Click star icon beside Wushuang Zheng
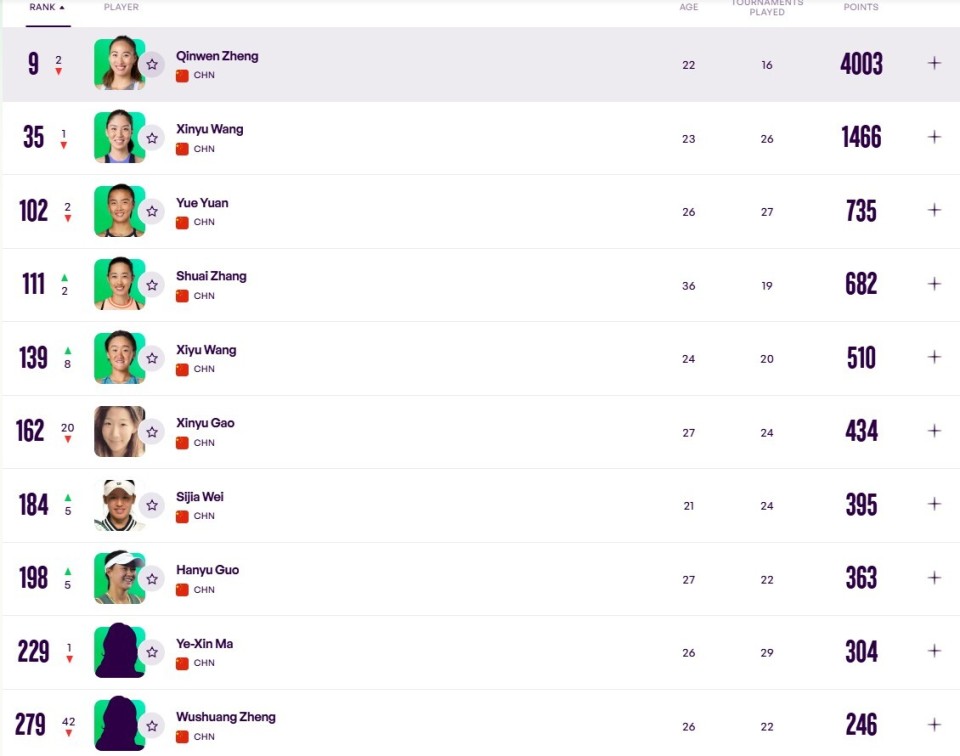Viewport: 960px width, 756px height. (152, 725)
